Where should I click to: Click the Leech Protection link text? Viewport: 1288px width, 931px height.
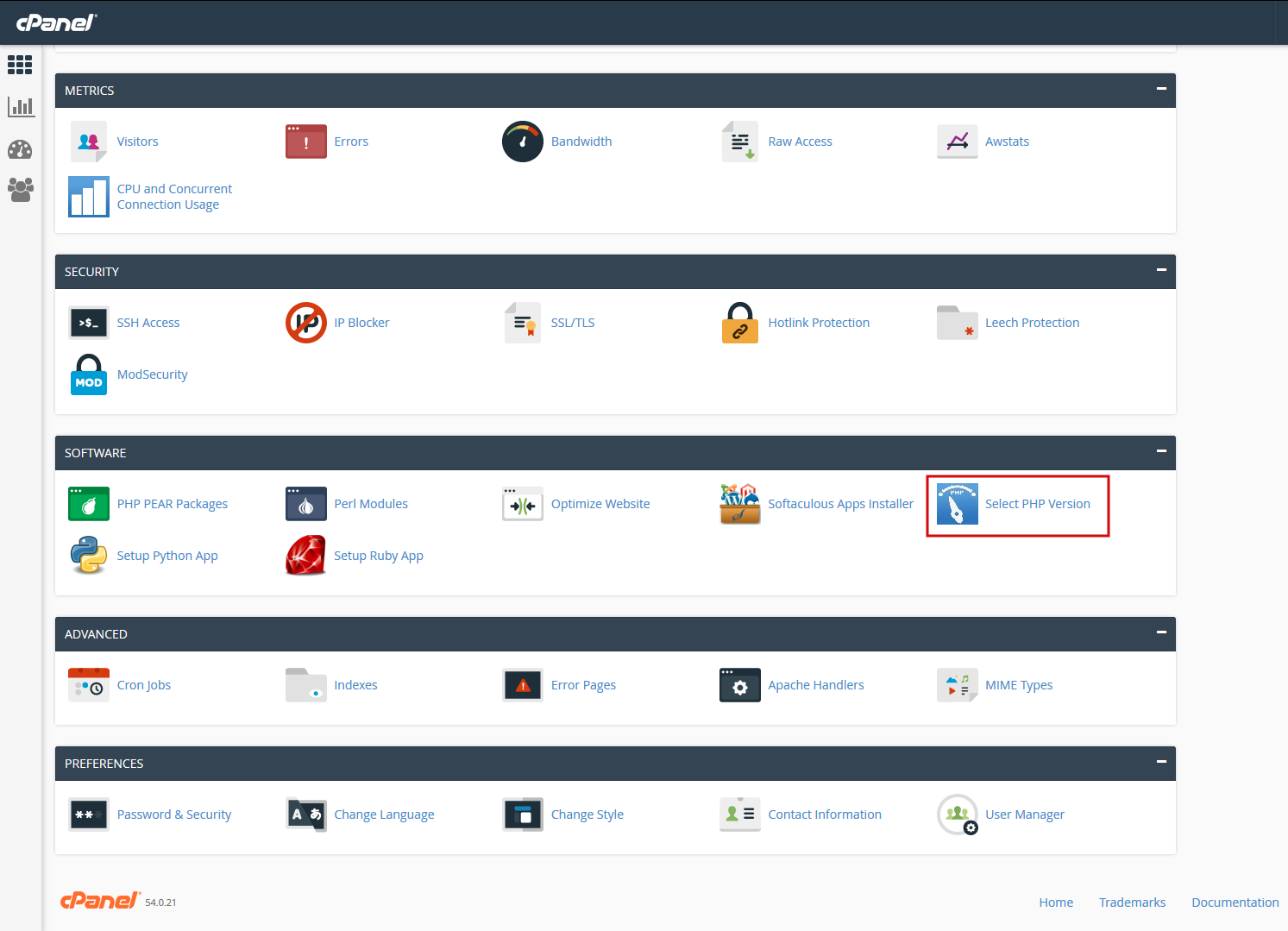1033,323
